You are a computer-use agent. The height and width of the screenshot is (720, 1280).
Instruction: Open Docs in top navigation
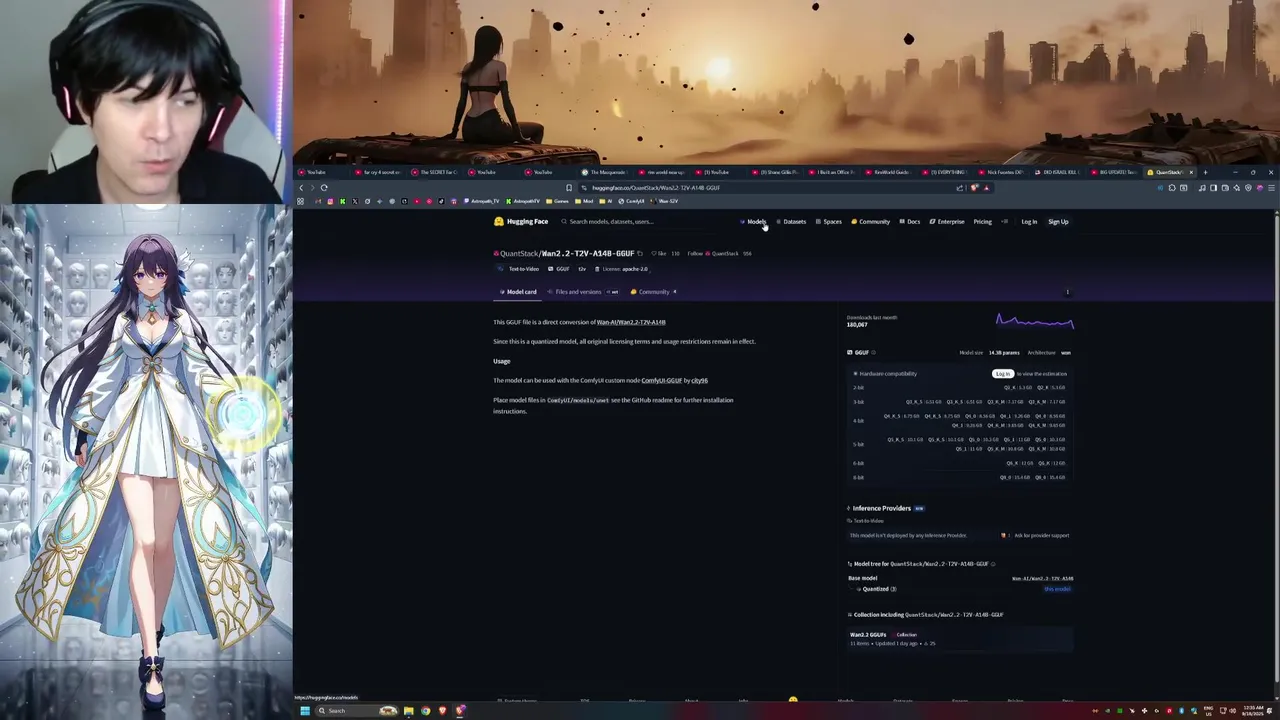(910, 221)
